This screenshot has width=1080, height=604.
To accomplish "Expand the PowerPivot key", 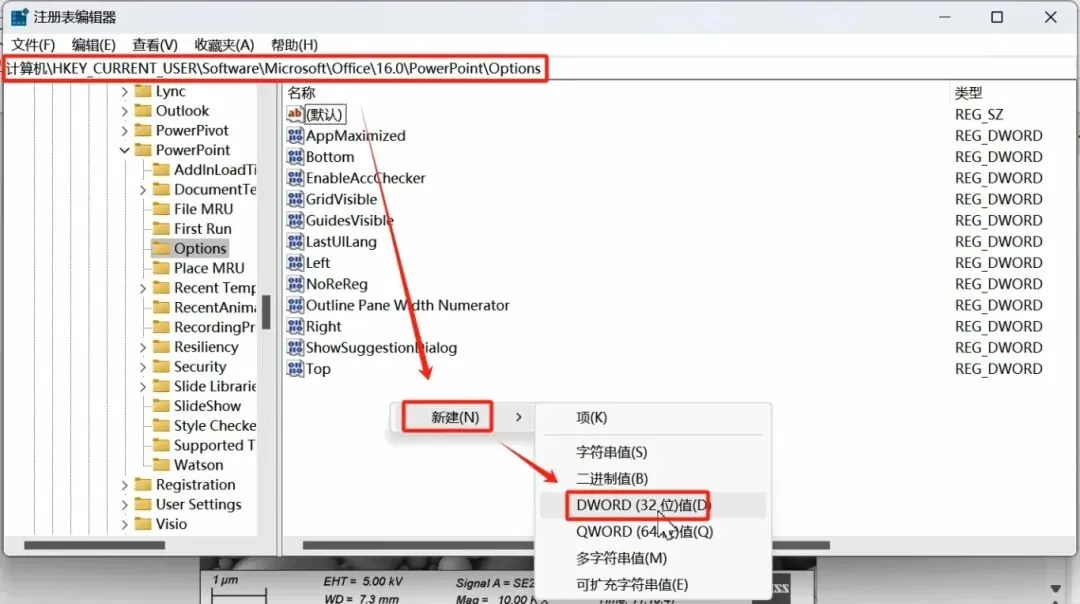I will 125,131.
